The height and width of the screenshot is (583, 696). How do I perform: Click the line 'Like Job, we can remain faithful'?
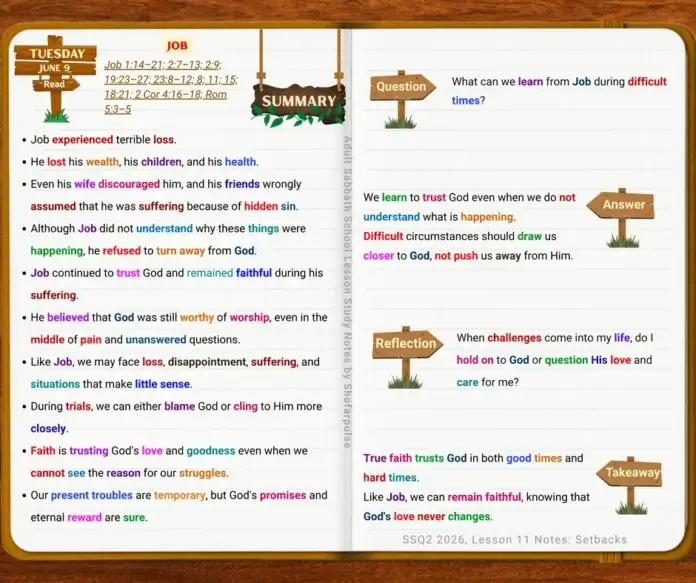coord(476,497)
